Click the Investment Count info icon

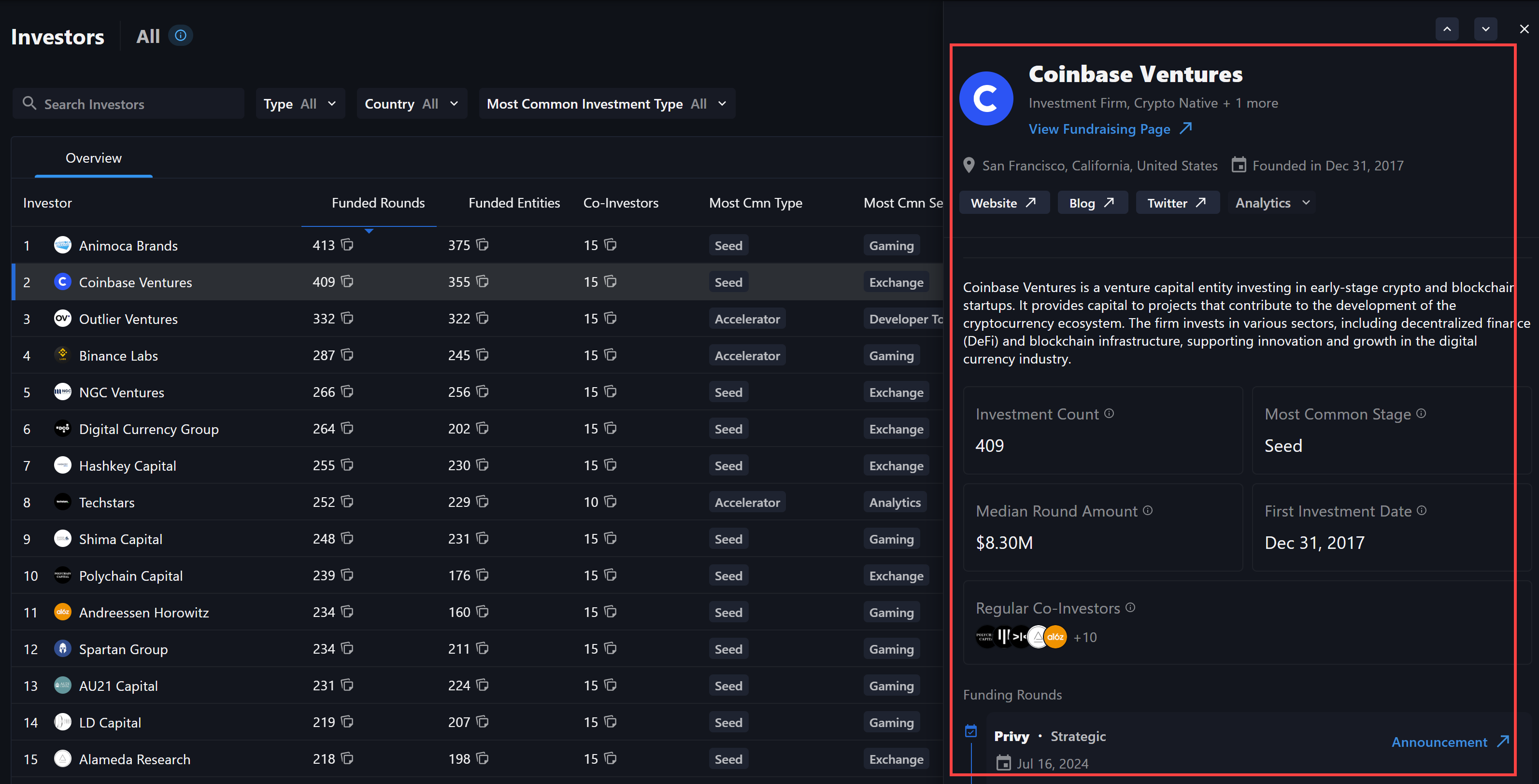pyautogui.click(x=1109, y=413)
